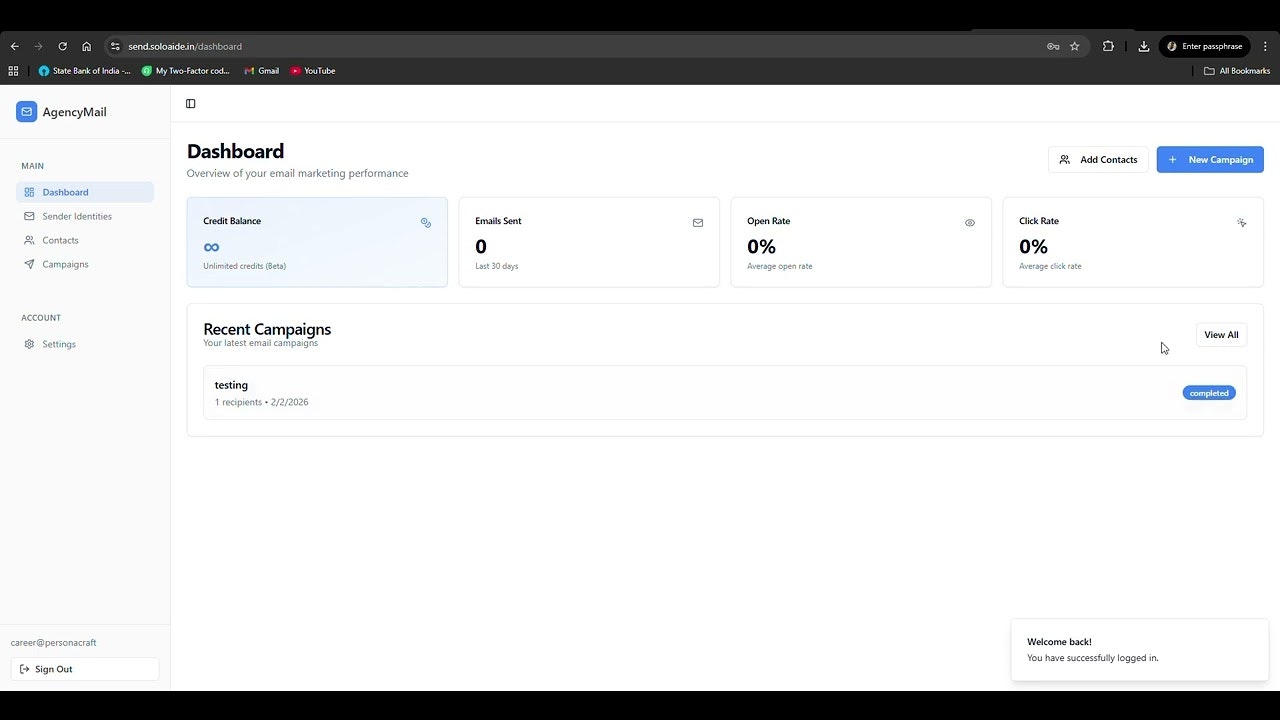Click View All recent campaigns
The height and width of the screenshot is (720, 1280).
coord(1221,335)
